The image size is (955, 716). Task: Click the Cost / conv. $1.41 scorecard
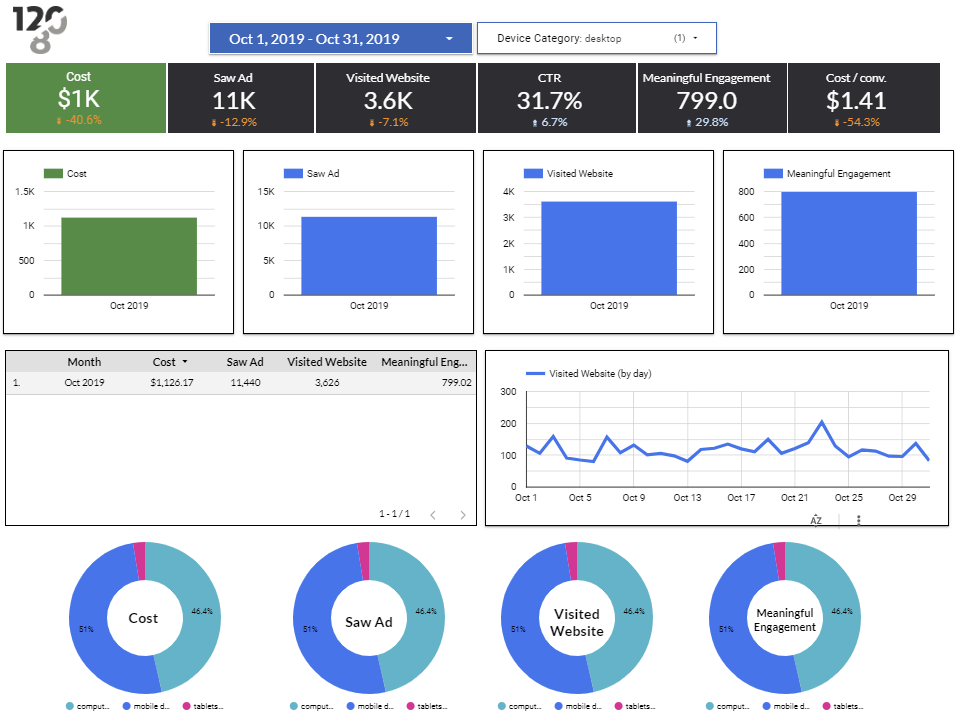coord(864,98)
